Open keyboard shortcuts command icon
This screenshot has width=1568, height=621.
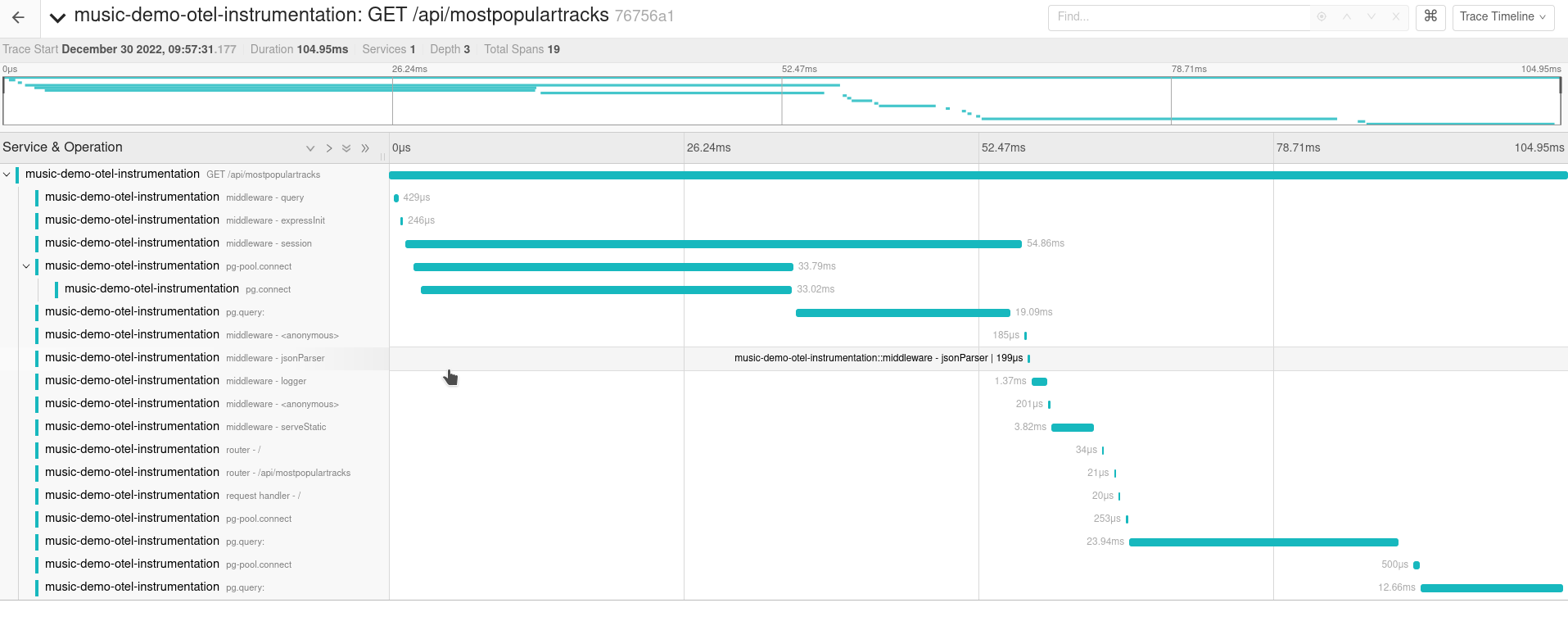tap(1430, 16)
